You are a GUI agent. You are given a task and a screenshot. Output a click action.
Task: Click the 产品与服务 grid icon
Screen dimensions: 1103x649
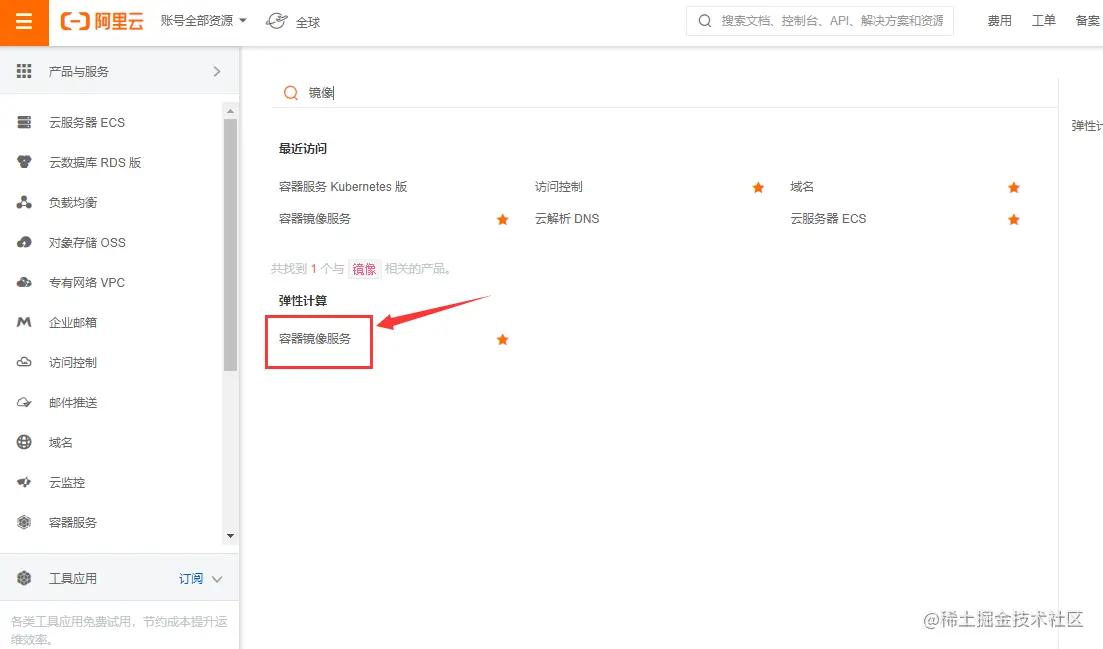click(x=24, y=71)
